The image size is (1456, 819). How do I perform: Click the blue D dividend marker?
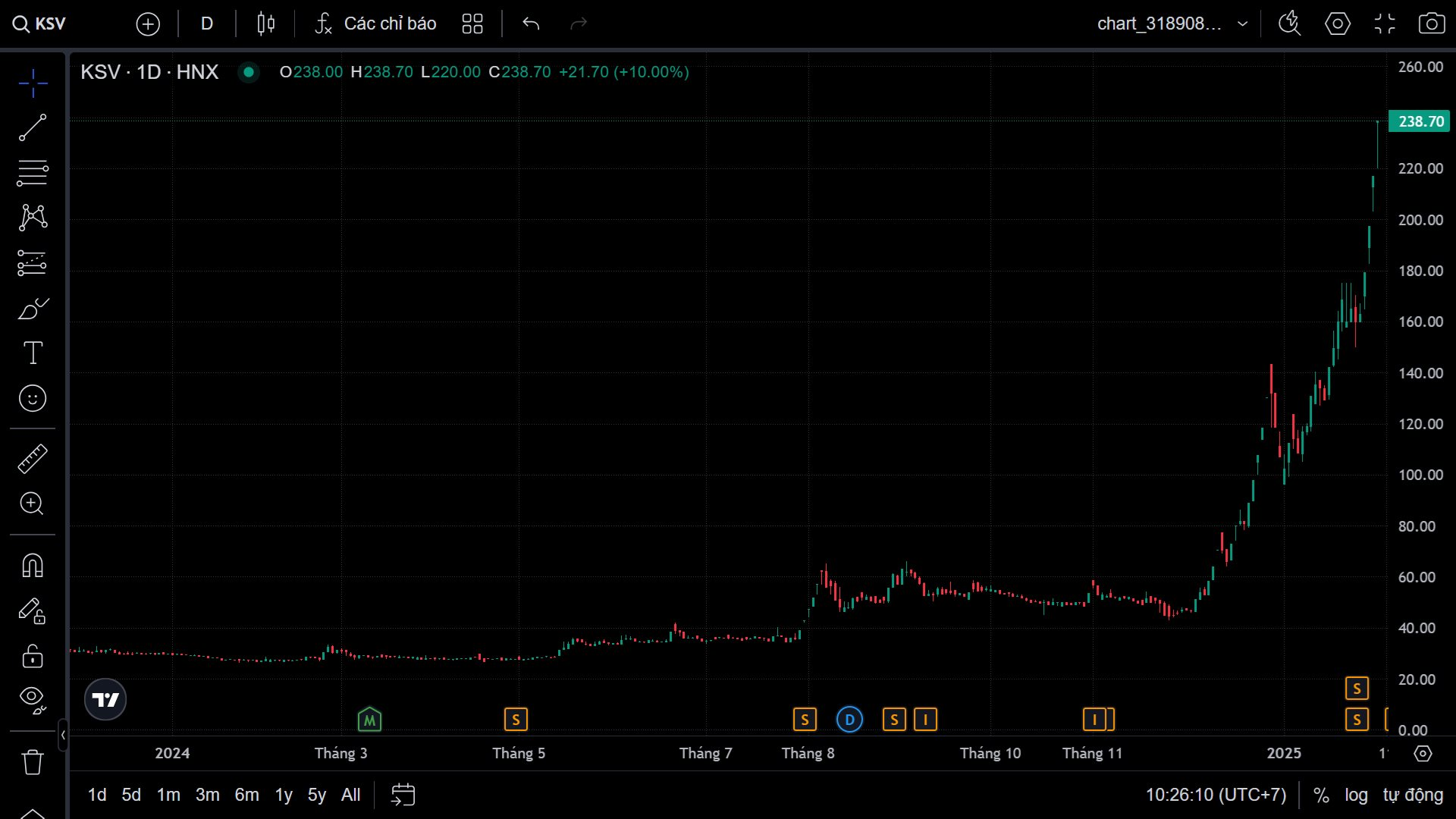tap(849, 719)
